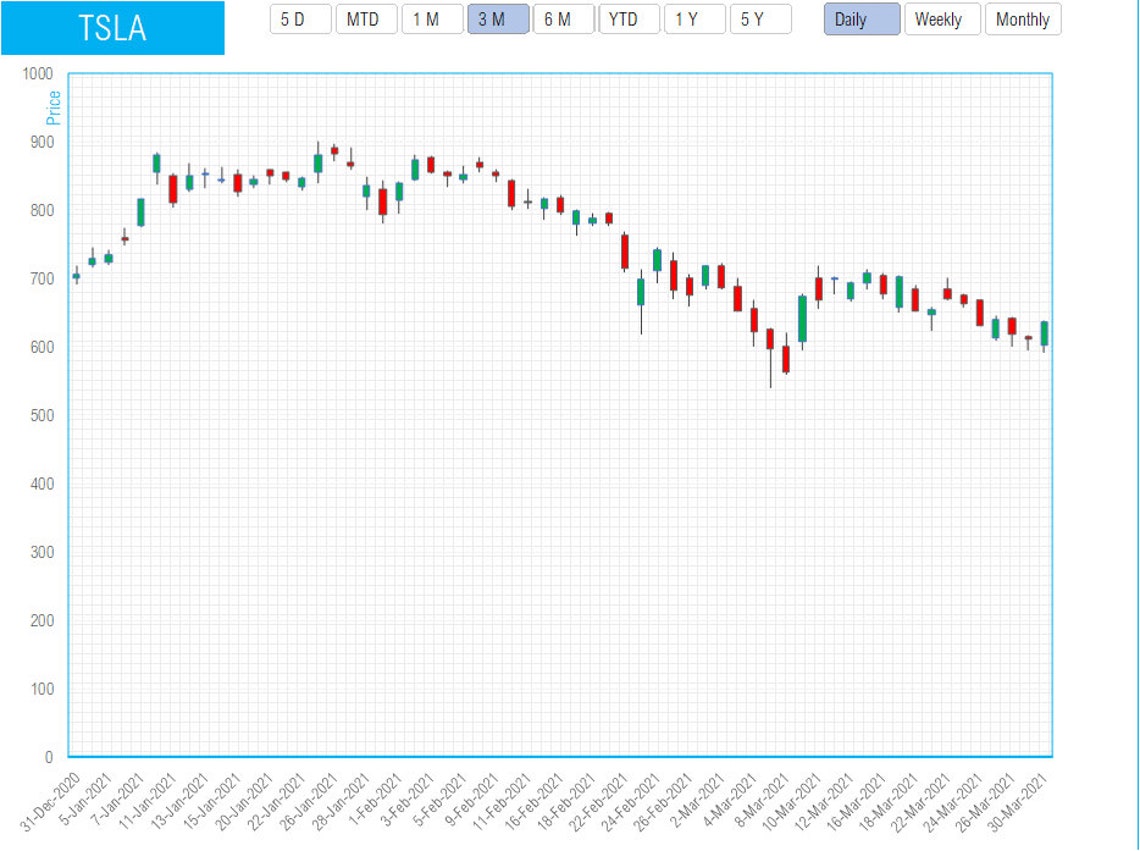Select the 1 Y time range
Viewport: 1140px width, 851px height.
[695, 19]
